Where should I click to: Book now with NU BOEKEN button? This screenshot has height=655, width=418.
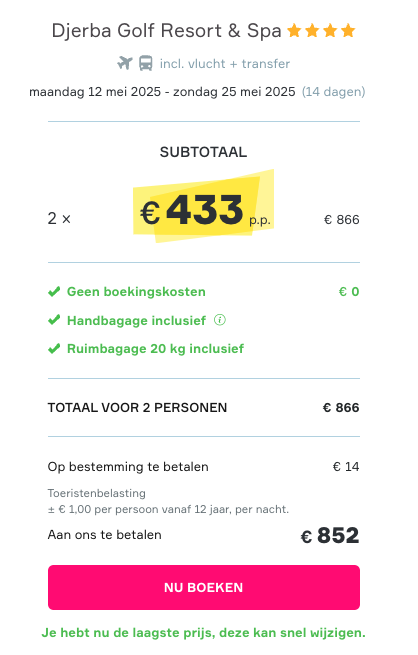[x=204, y=587]
